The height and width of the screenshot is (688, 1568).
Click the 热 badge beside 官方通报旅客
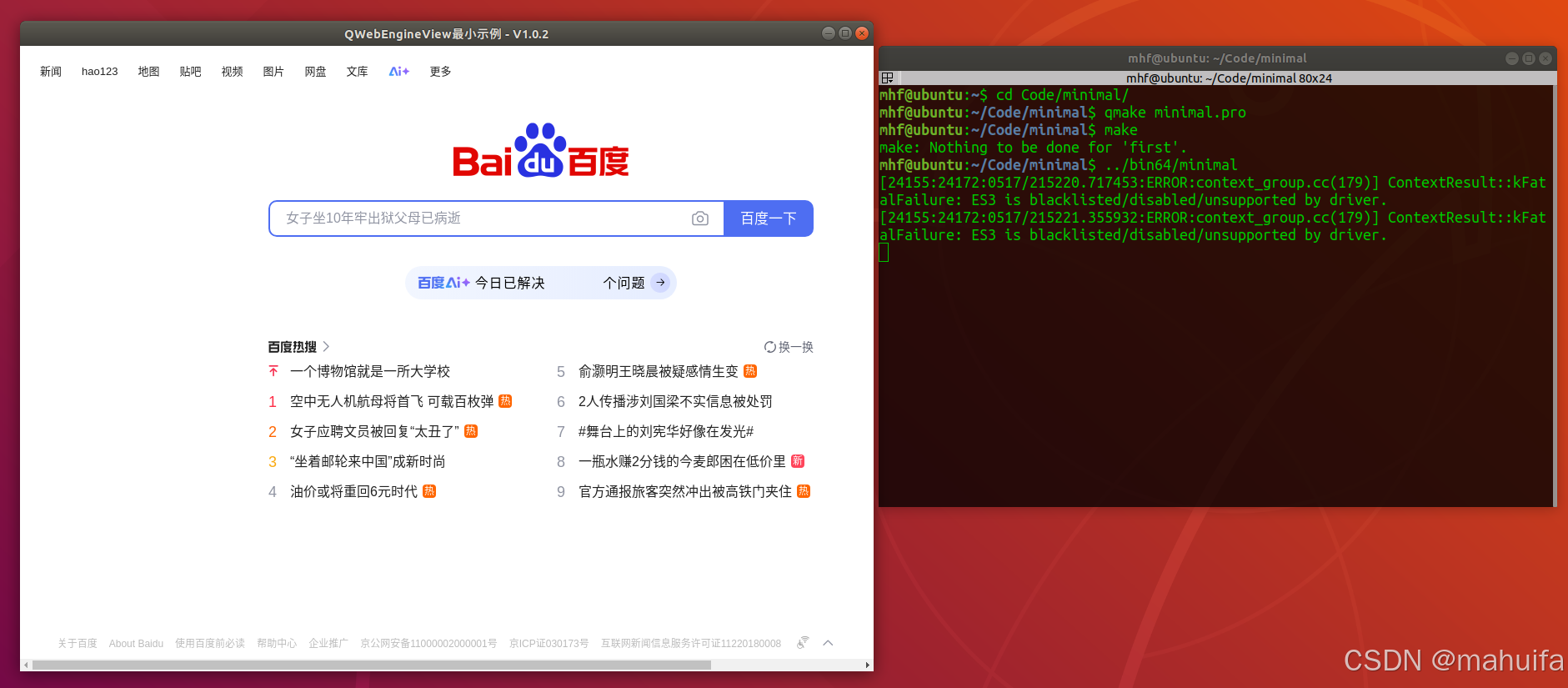[x=804, y=491]
